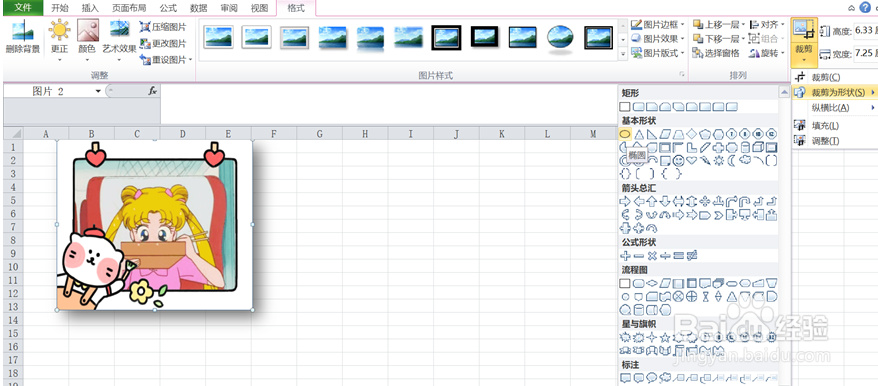Open the 选择窗格 selection pane
Image resolution: width=878 pixels, height=386 pixels.
716,53
